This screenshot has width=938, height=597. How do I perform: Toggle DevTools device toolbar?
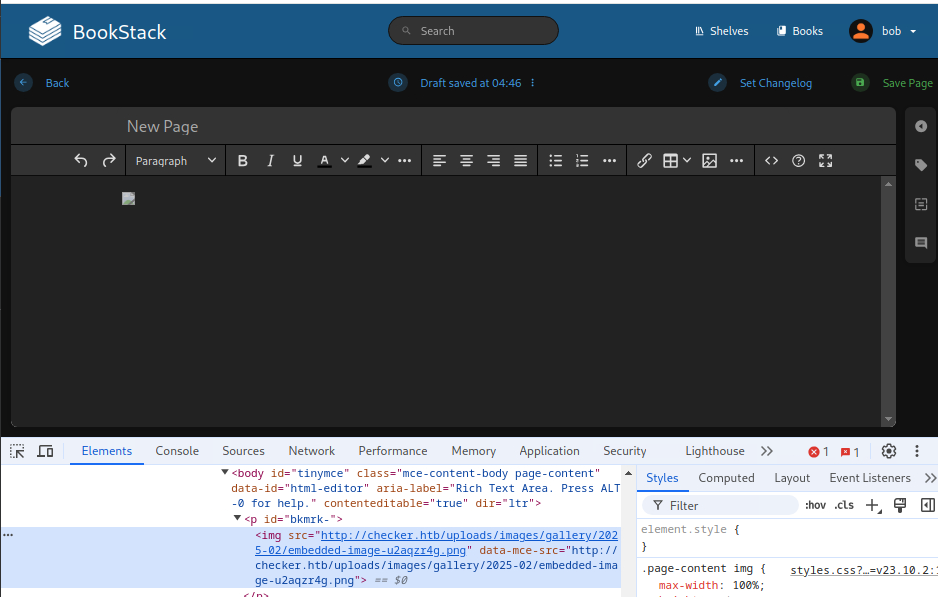tap(45, 451)
